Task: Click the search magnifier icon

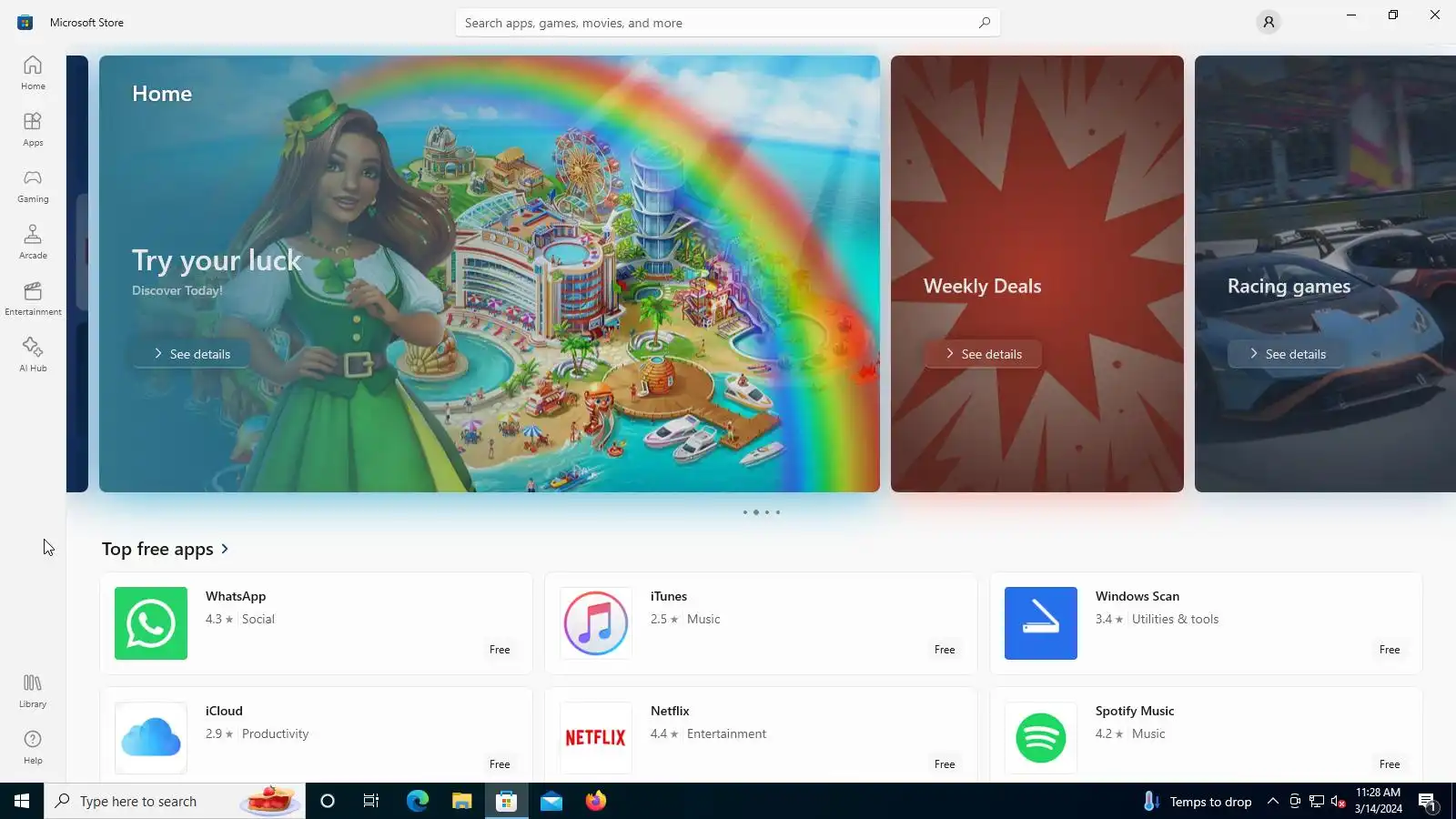Action: point(985,23)
